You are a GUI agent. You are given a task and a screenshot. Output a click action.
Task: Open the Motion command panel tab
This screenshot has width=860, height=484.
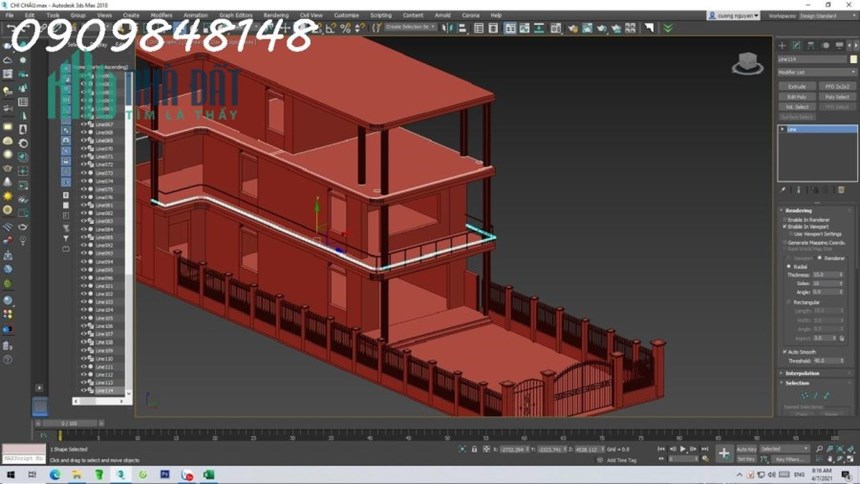click(825, 46)
